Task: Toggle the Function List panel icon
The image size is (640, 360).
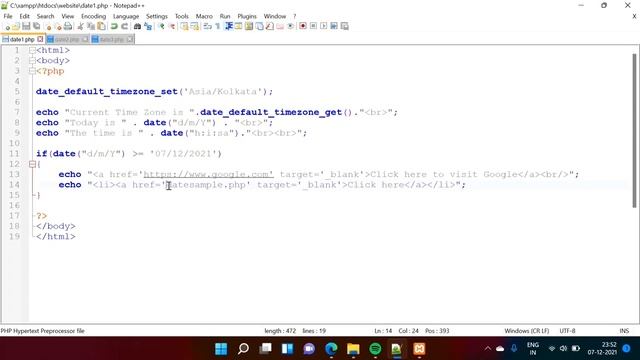Action: pos(269,27)
